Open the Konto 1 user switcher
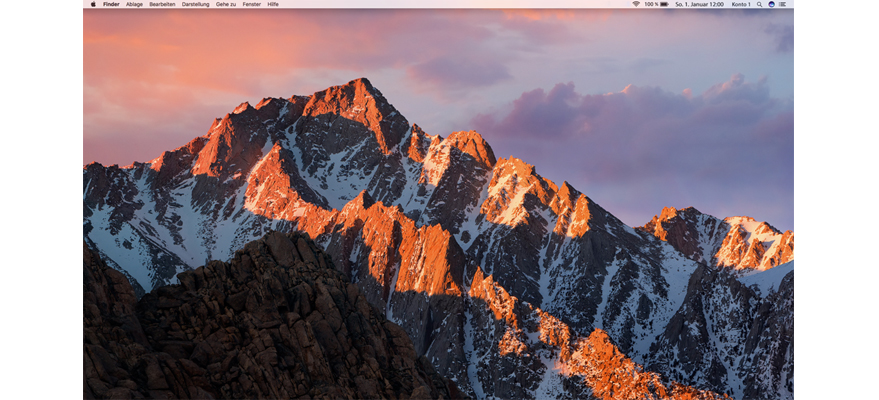The image size is (879, 400). tap(741, 4)
